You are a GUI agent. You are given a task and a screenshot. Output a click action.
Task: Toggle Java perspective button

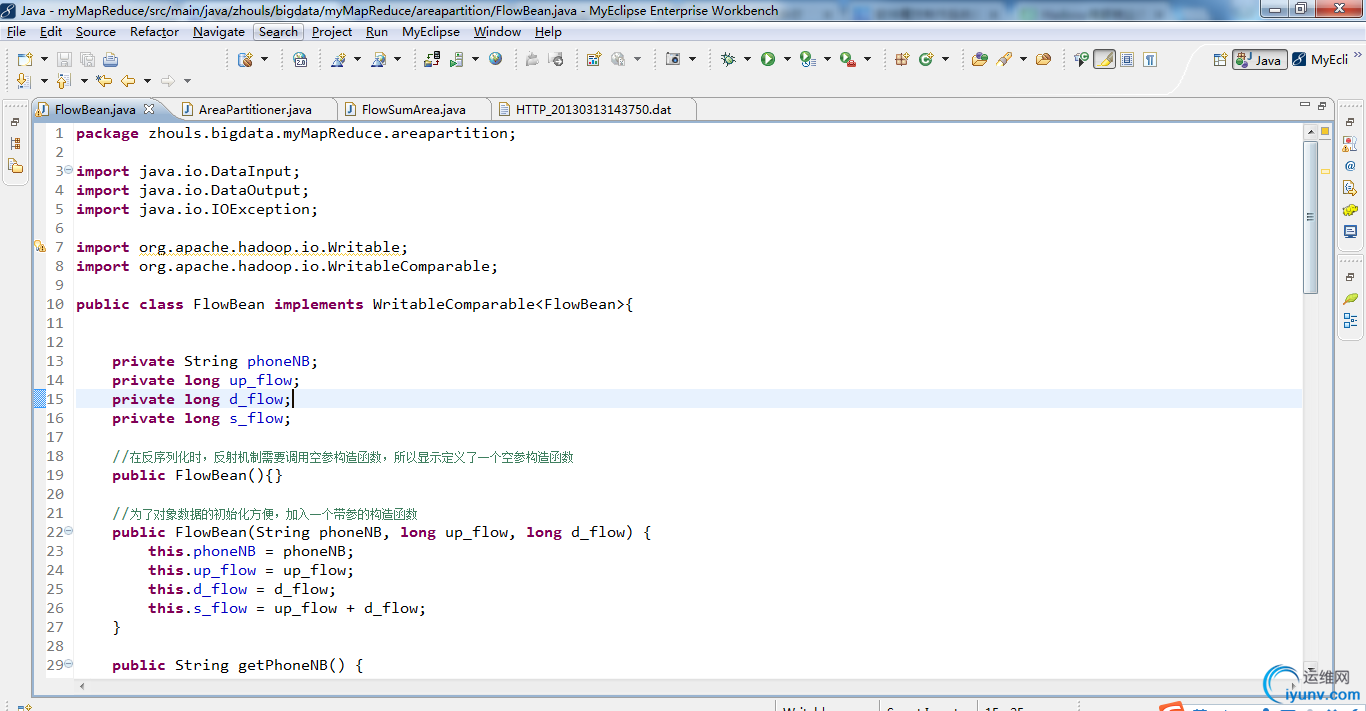1259,60
